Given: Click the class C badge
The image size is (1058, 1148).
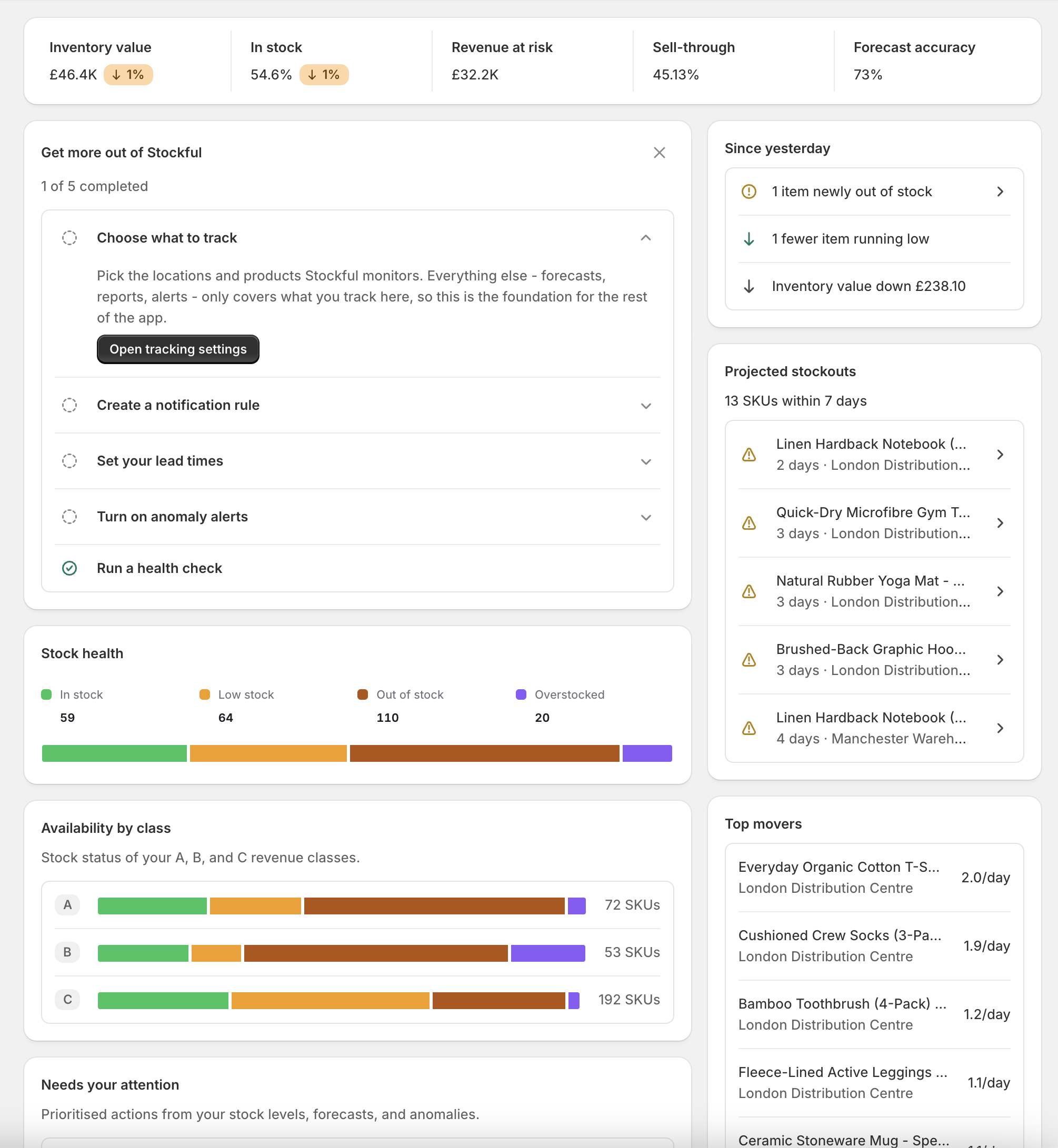Looking at the screenshot, I should pos(67,1000).
